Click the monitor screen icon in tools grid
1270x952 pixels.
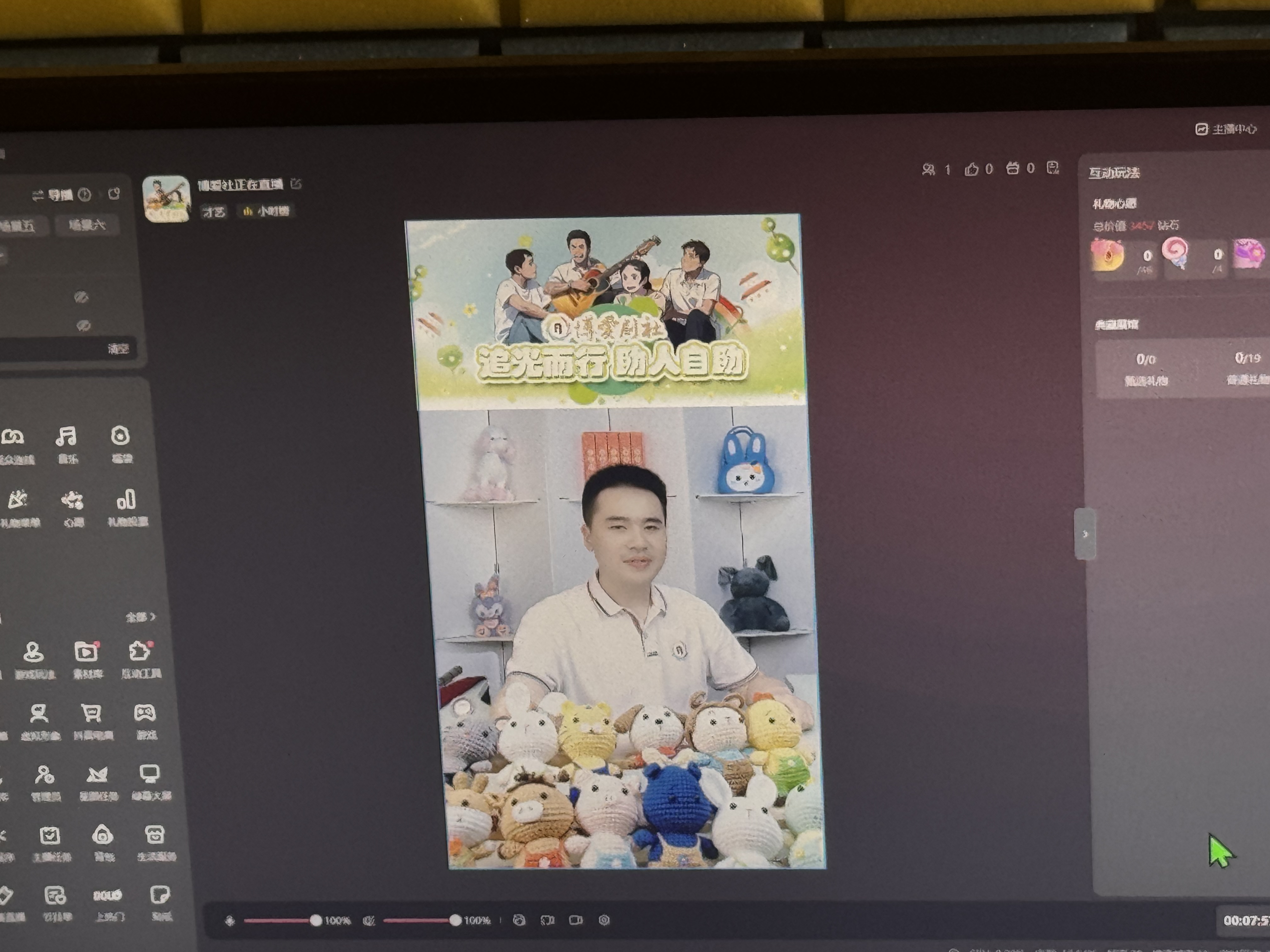[149, 773]
